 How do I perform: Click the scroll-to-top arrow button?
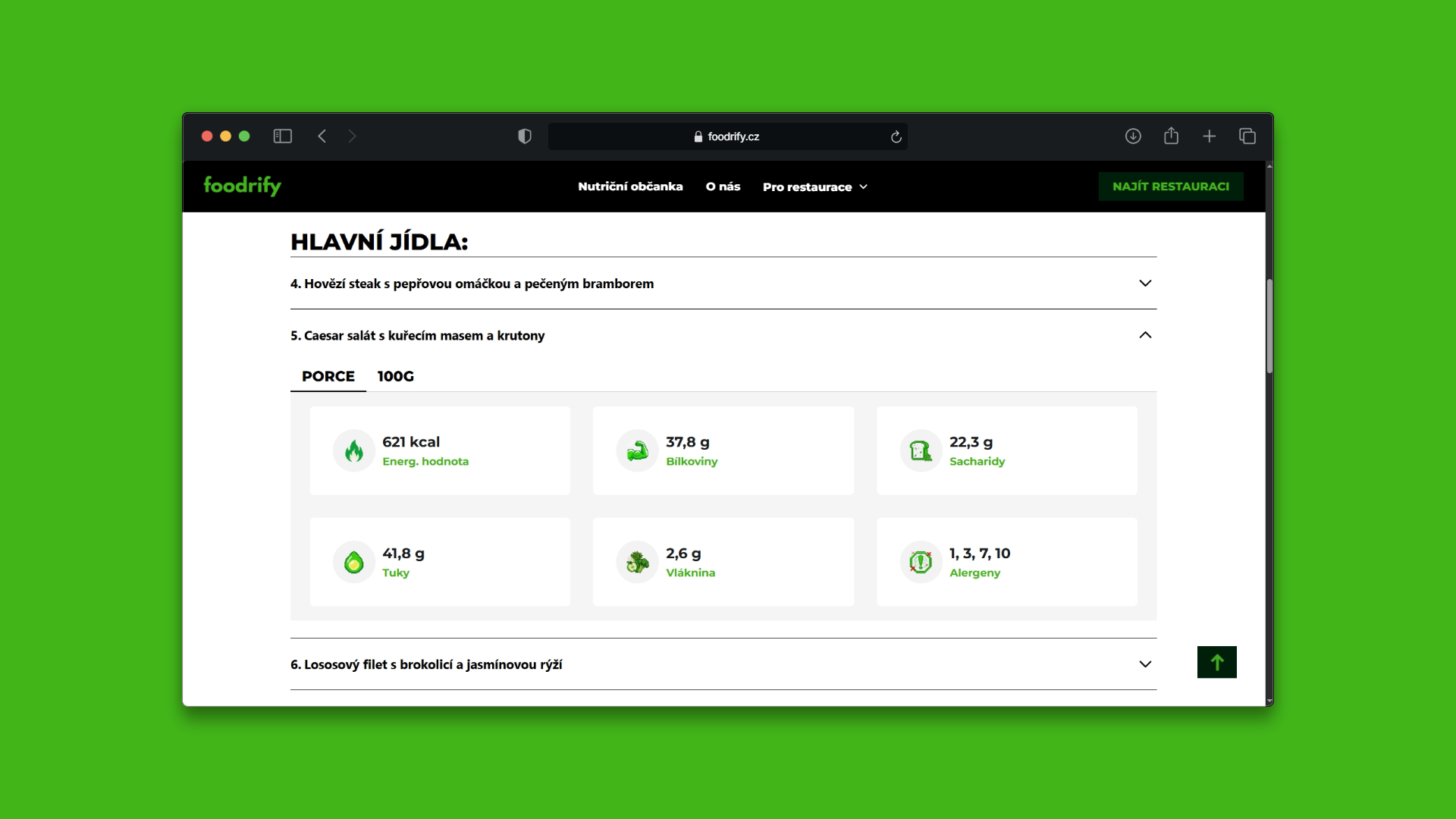click(1216, 662)
